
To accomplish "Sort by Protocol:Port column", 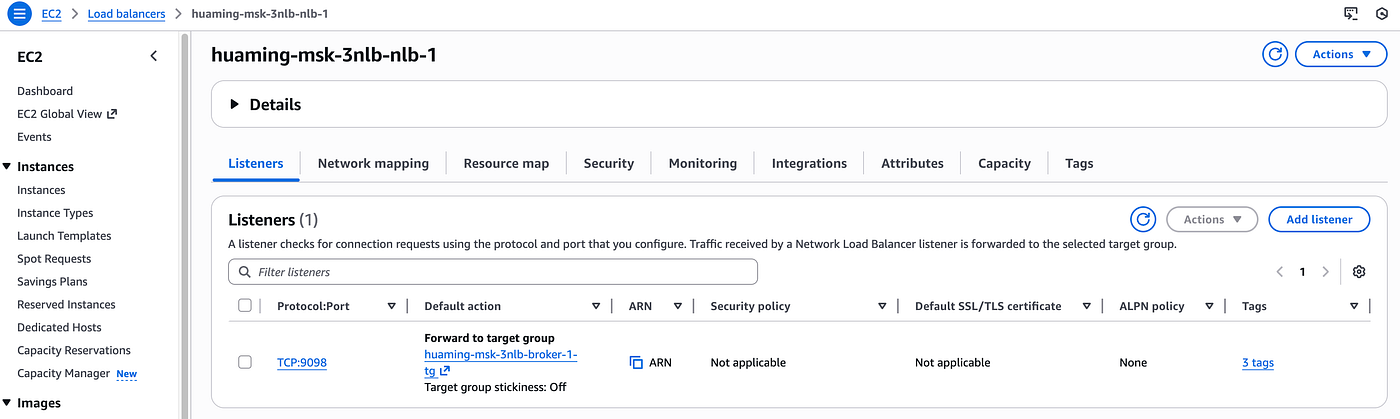I will 391,306.
